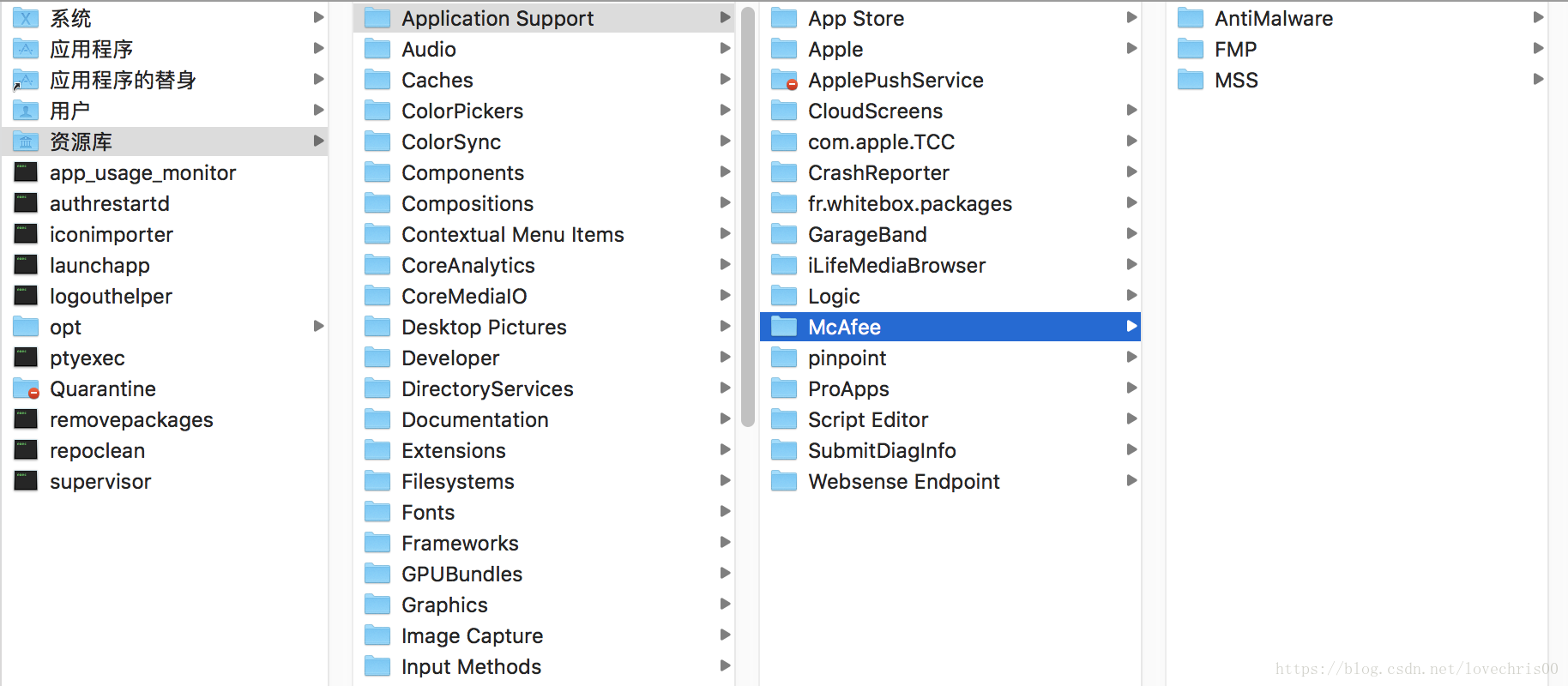Click the McAfee folder icon
This screenshot has height=686, width=1568.
pos(784,327)
